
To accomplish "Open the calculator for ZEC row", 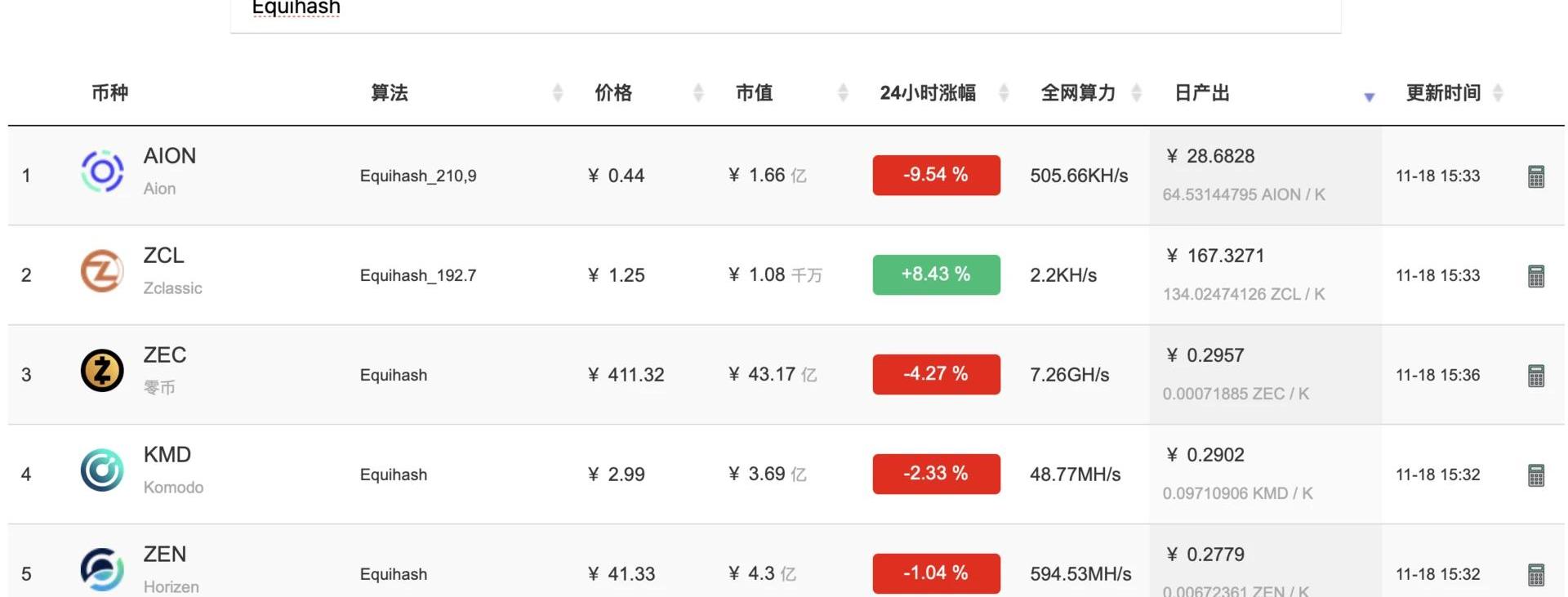I will 1535,376.
